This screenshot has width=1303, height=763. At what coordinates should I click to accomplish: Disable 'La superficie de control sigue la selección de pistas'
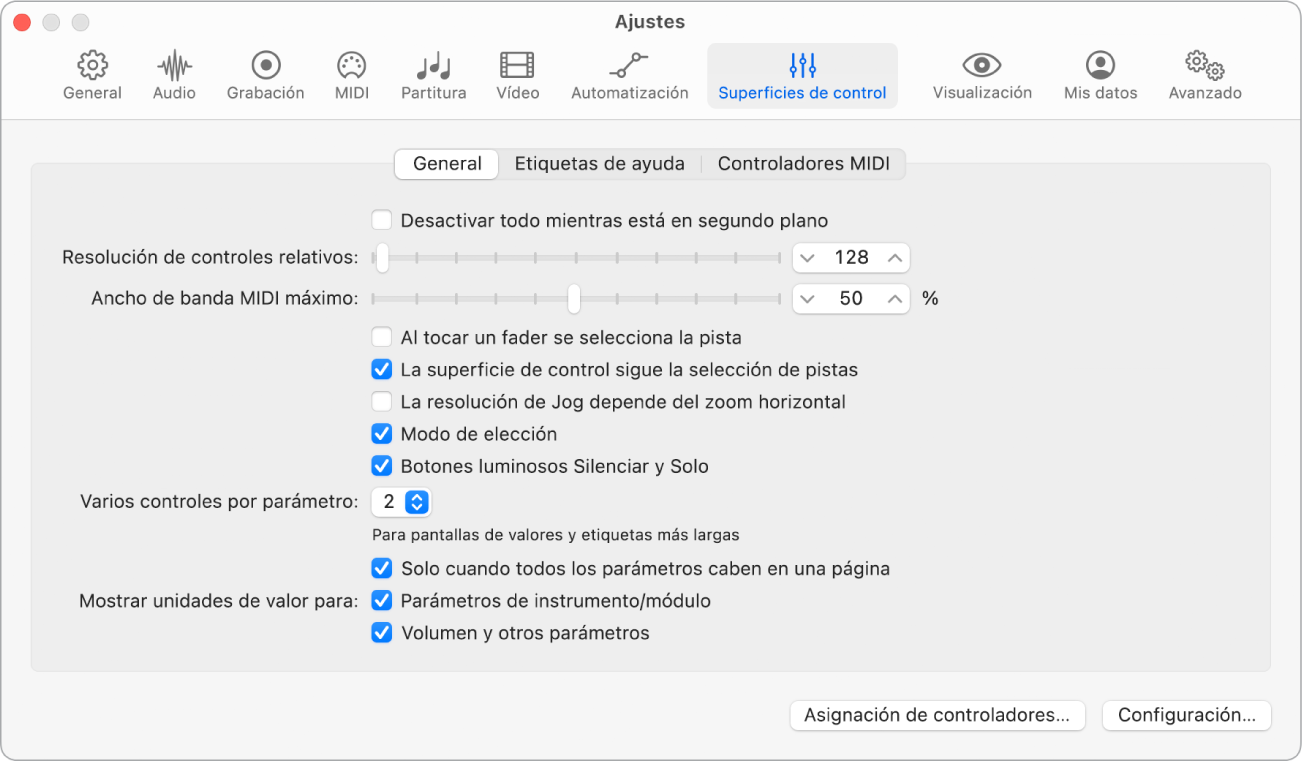pyautogui.click(x=381, y=369)
